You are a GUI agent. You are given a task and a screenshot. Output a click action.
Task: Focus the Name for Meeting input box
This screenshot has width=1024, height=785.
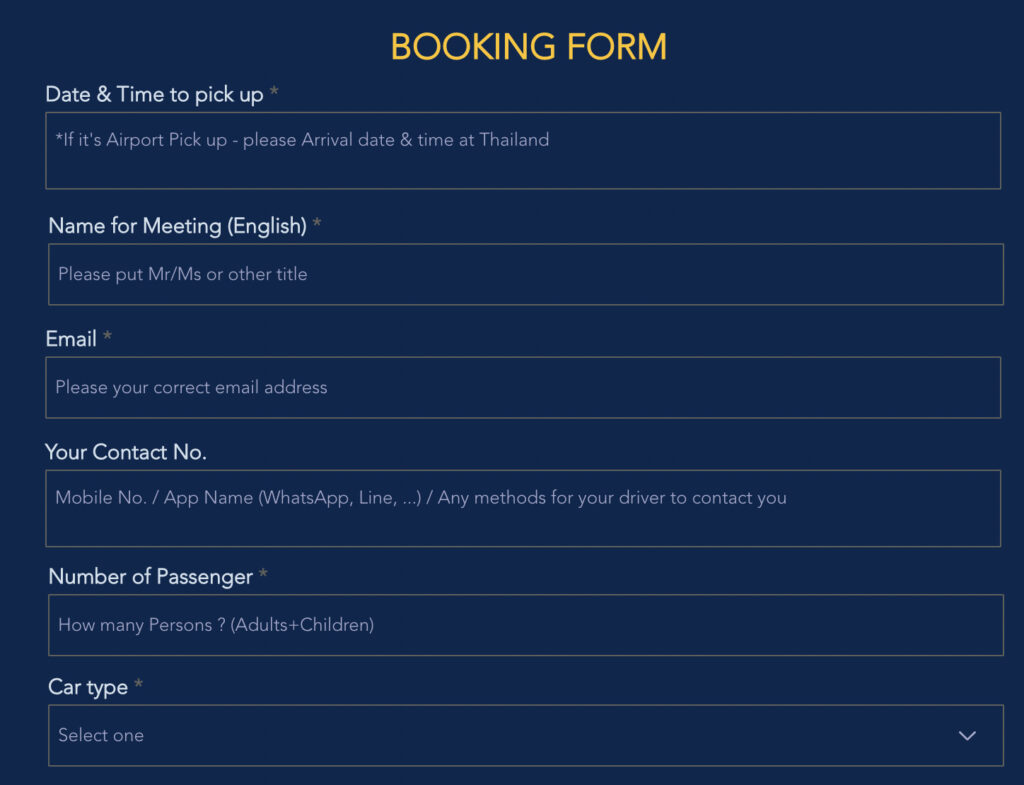click(525, 274)
